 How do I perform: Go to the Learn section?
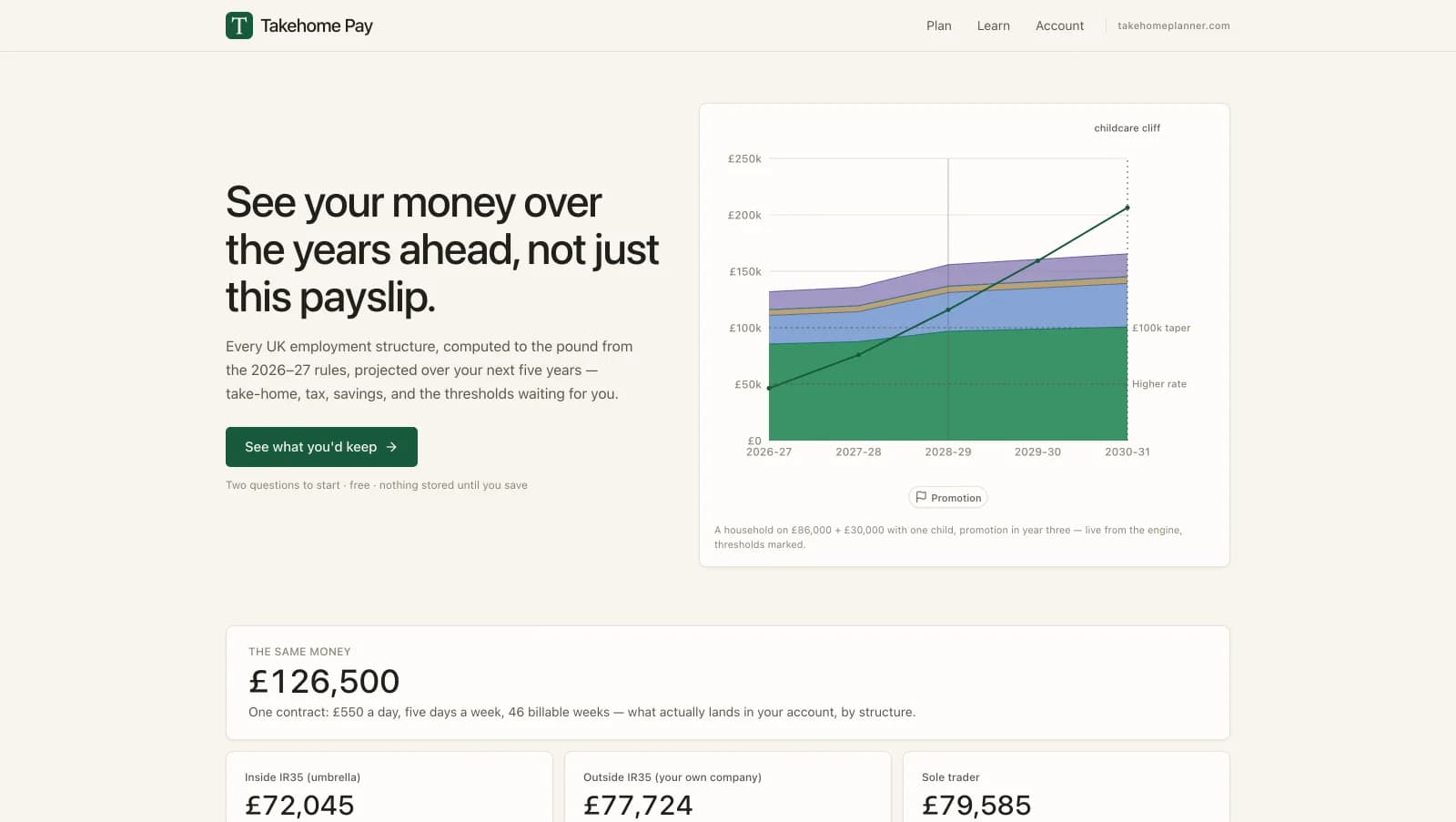click(x=993, y=25)
